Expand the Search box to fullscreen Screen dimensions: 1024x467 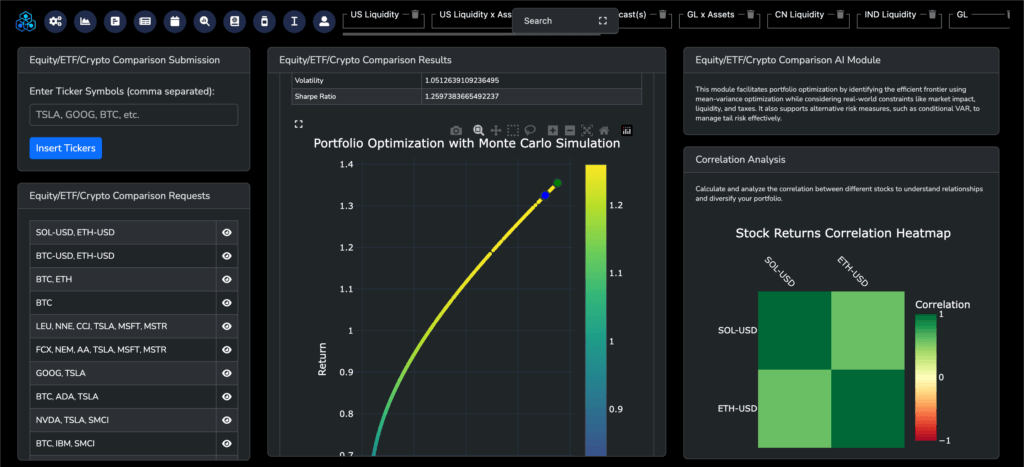pos(602,20)
